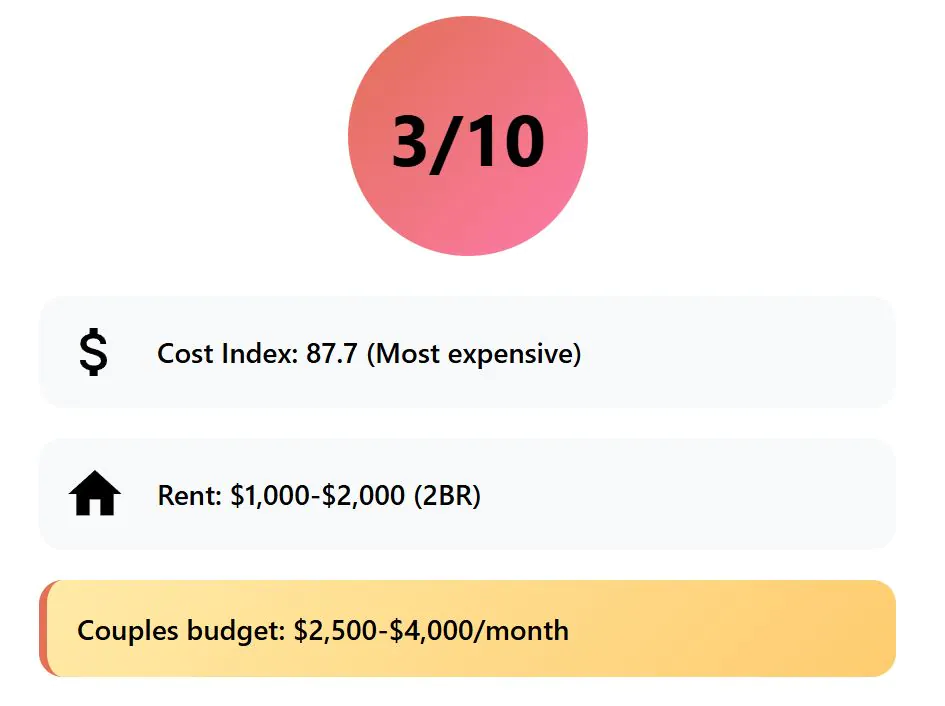Click the orange accent bar on budget banner
This screenshot has height=706, width=945.
43,628
